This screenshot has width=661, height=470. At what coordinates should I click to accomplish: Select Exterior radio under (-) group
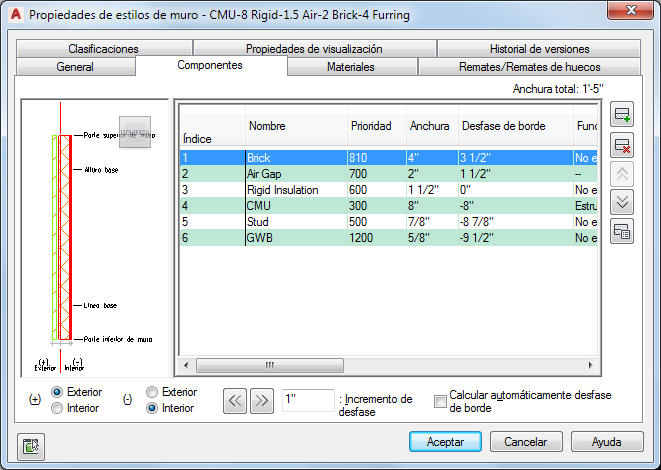pyautogui.click(x=152, y=392)
